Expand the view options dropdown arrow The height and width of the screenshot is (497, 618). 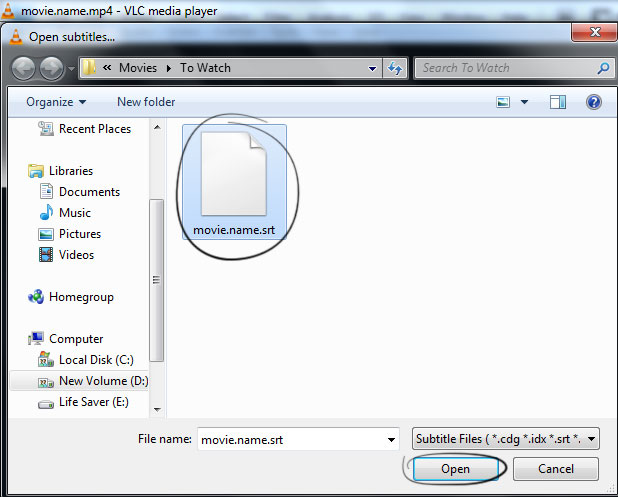coord(525,102)
